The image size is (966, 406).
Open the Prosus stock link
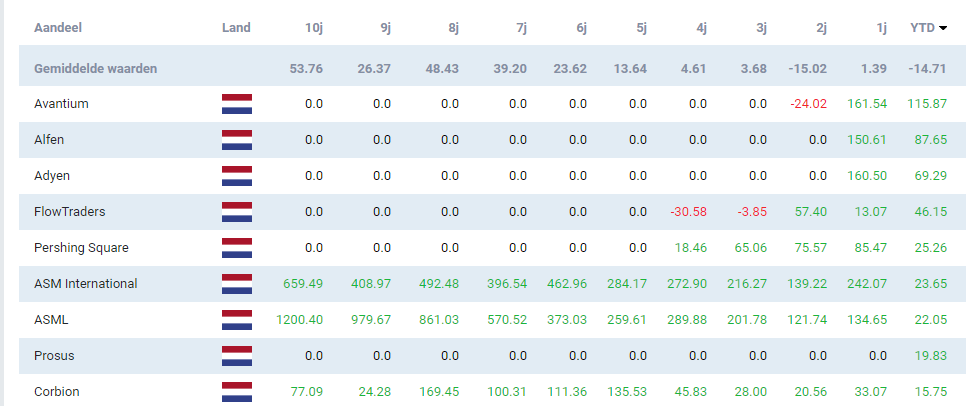tap(54, 356)
